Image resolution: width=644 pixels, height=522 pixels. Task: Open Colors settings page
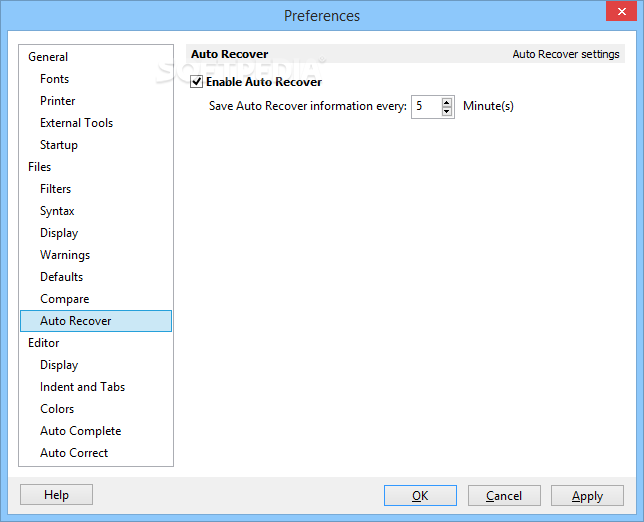pyautogui.click(x=57, y=409)
